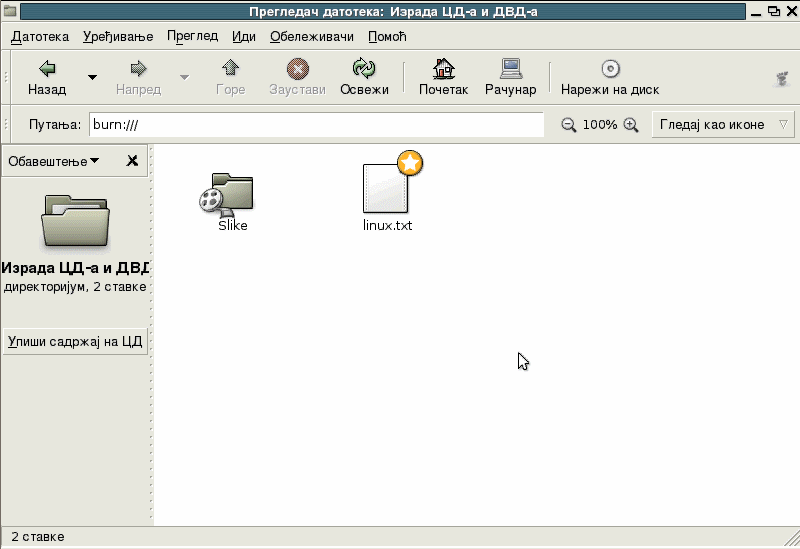The height and width of the screenshot is (549, 800).
Task: Click the Назад back arrow icon
Action: click(x=47, y=68)
